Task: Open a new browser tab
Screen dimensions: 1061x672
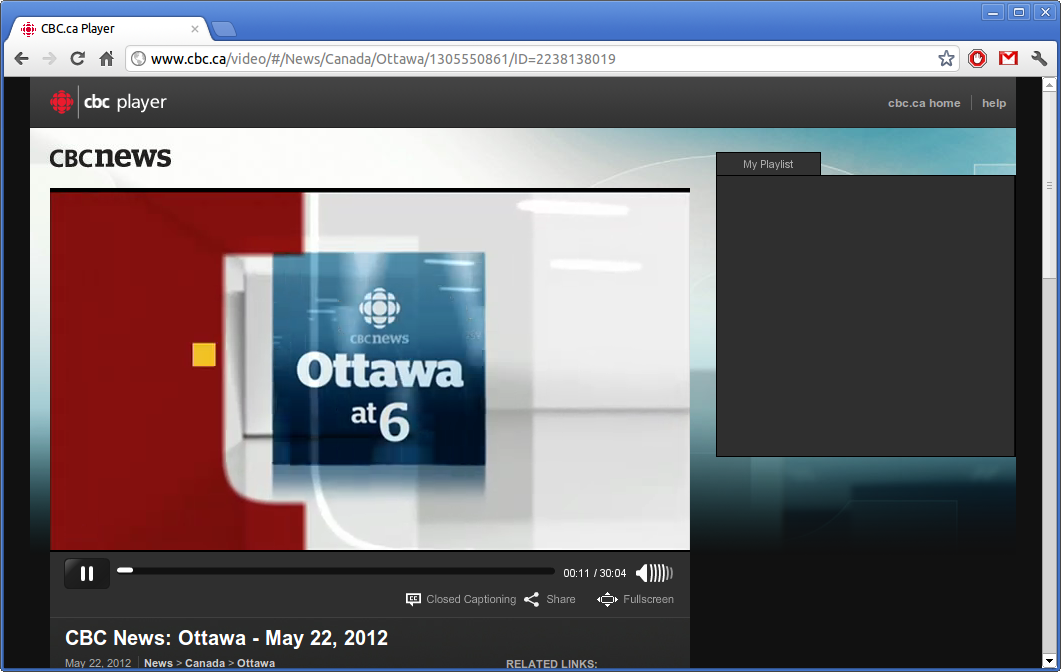Action: pos(223,29)
